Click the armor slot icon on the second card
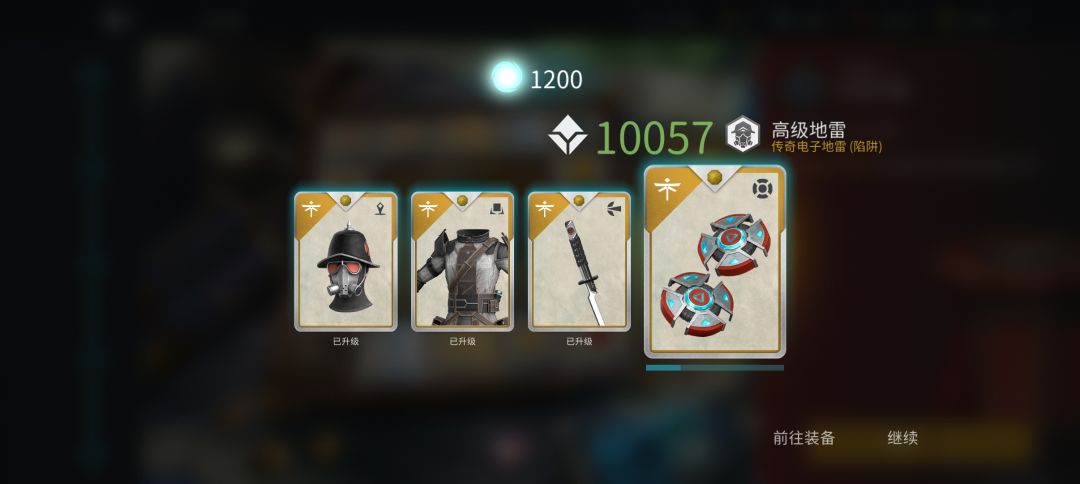Viewport: 1080px width, 484px height. pos(497,207)
